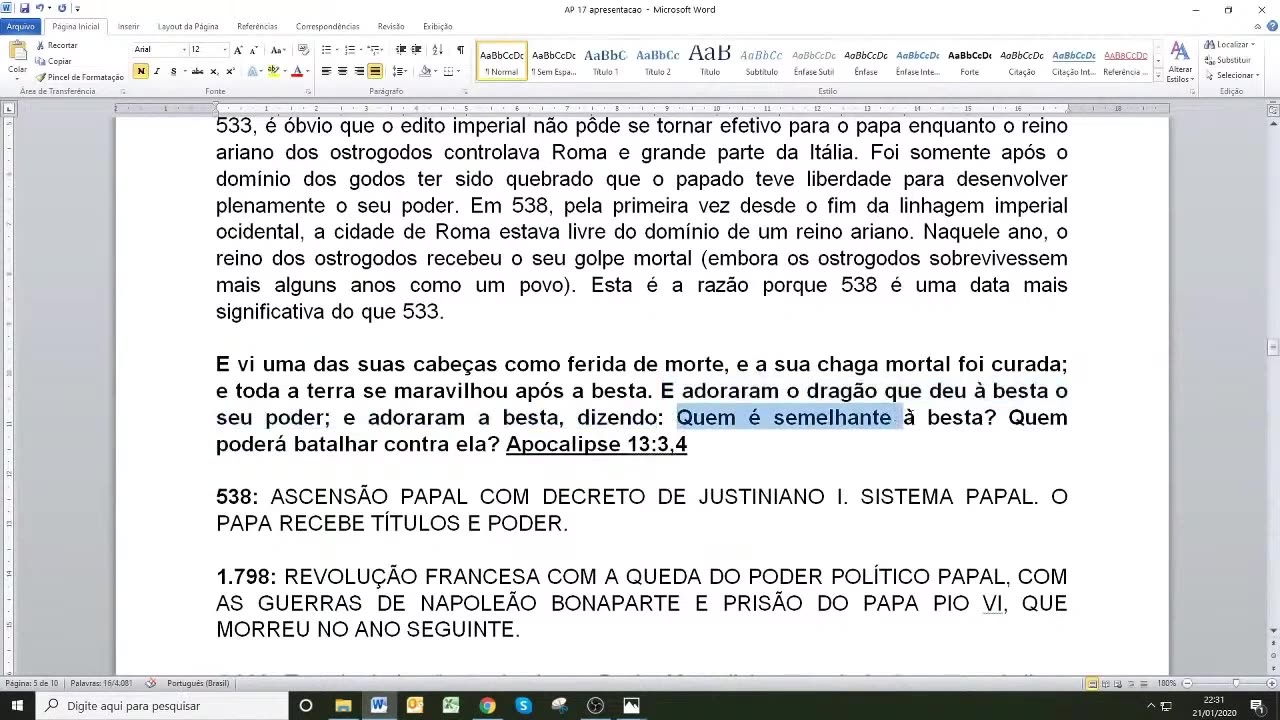Open the Arquivo tab
This screenshot has height=720, width=1280.
click(x=20, y=26)
